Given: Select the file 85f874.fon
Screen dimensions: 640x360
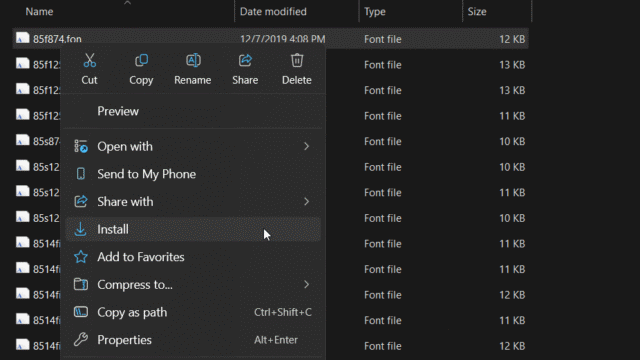Looking at the screenshot, I should 57,39.
